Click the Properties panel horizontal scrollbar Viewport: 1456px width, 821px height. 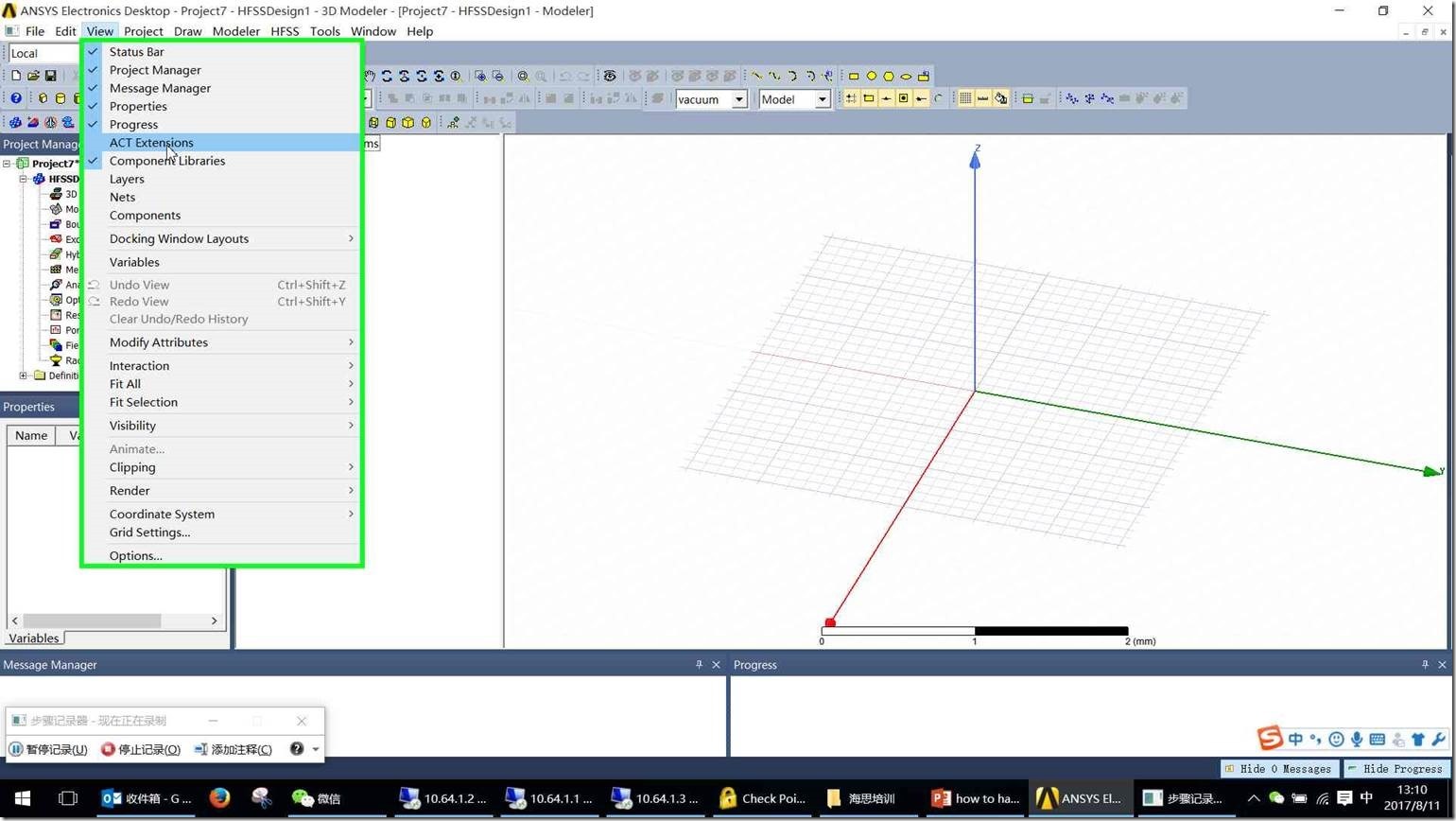[114, 620]
